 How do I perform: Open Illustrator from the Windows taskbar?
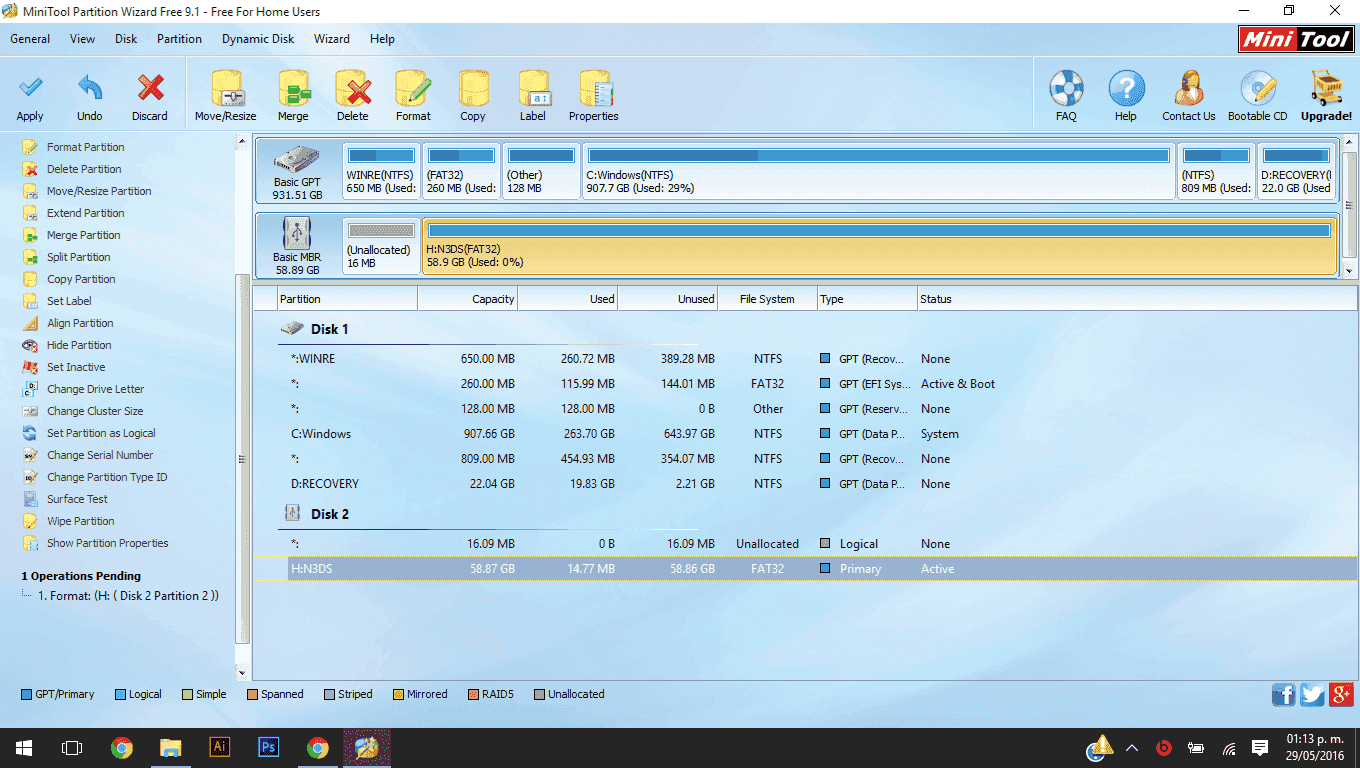(x=219, y=747)
